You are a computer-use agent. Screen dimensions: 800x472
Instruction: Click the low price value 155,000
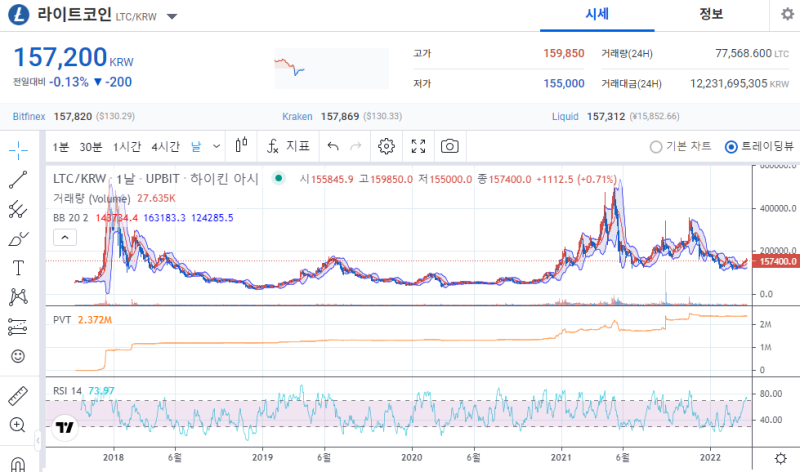(x=564, y=83)
